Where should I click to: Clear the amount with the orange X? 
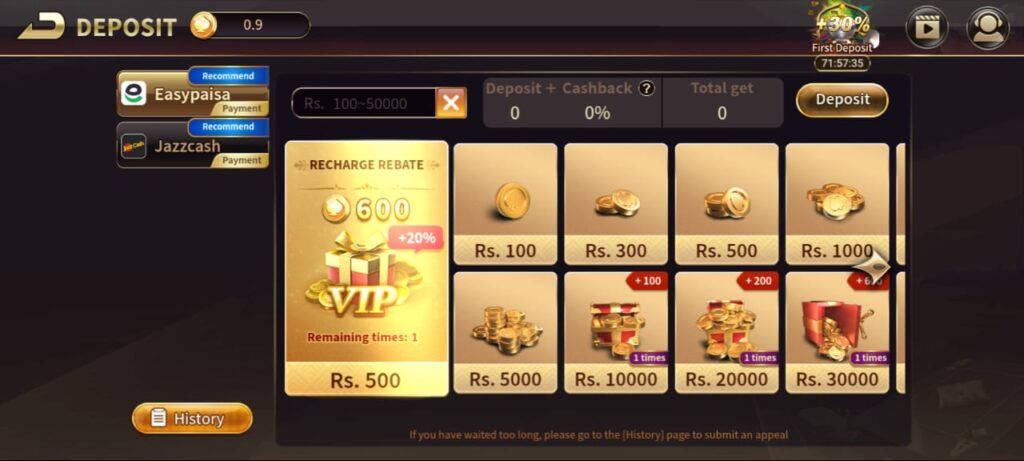coord(451,103)
